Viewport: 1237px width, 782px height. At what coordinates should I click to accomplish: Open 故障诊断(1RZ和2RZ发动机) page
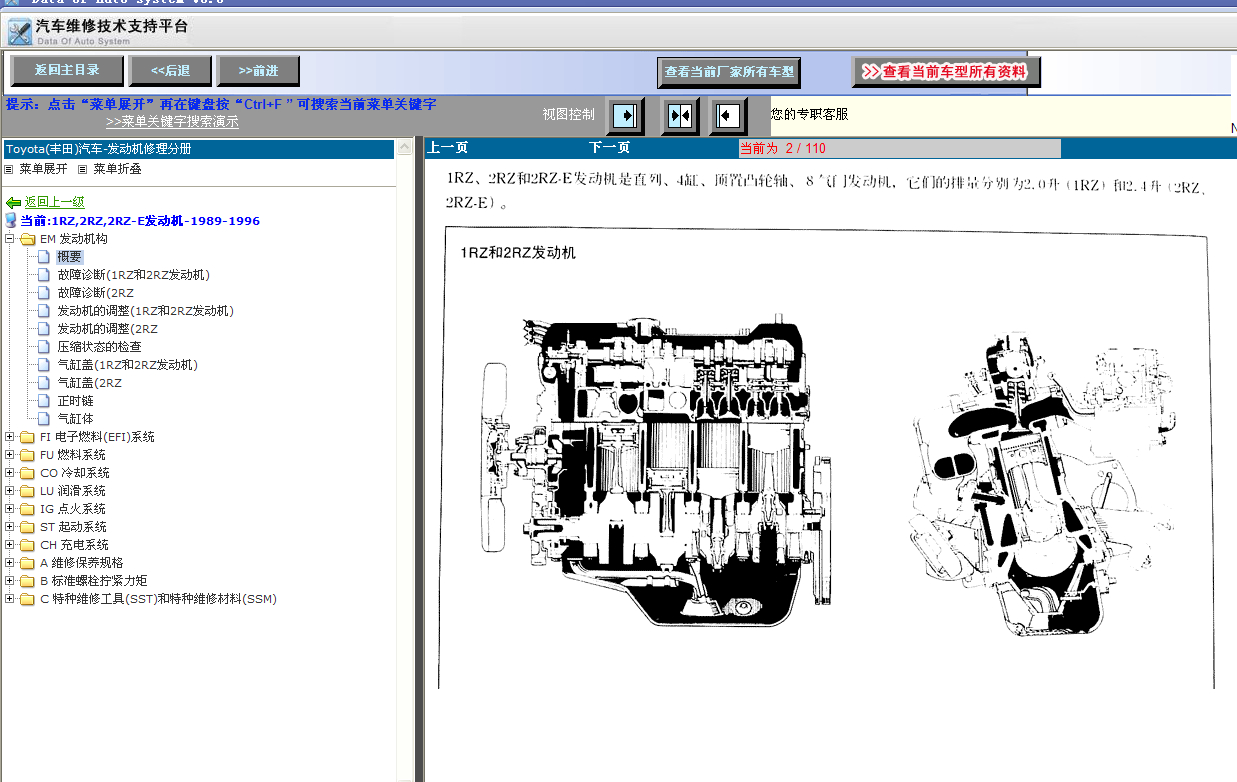(x=133, y=275)
